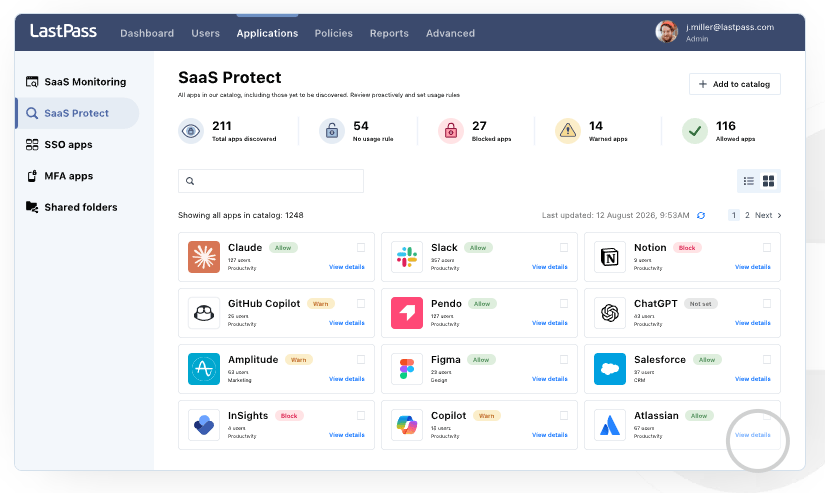
Task: Open the Users tab
Action: pos(205,33)
